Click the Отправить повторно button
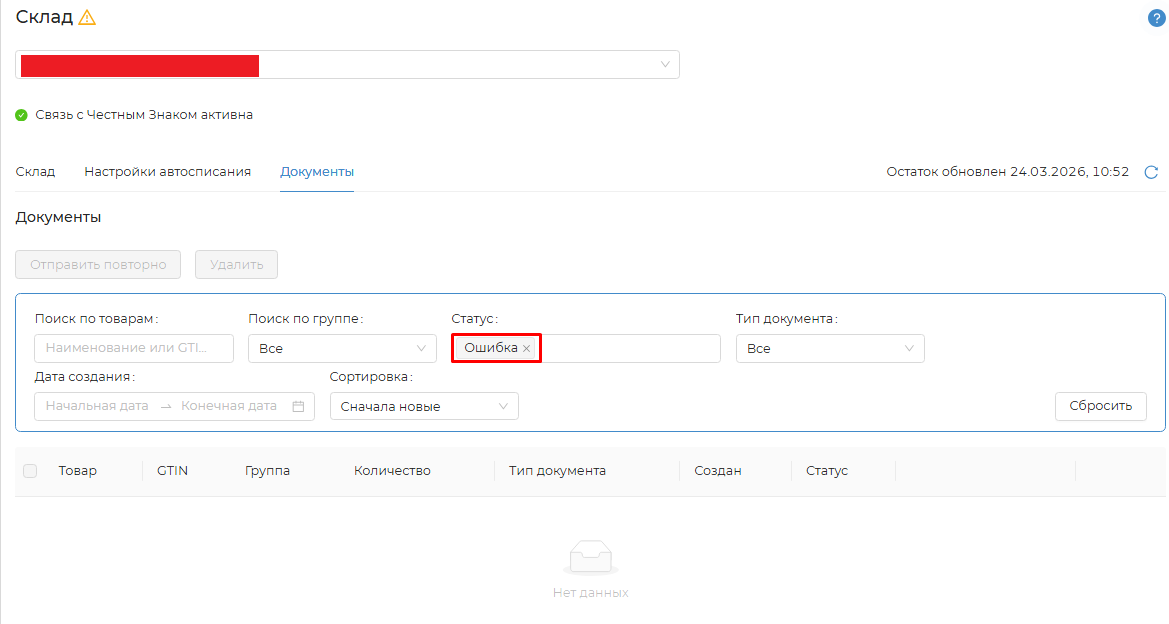The height and width of the screenshot is (624, 1169). (x=98, y=265)
